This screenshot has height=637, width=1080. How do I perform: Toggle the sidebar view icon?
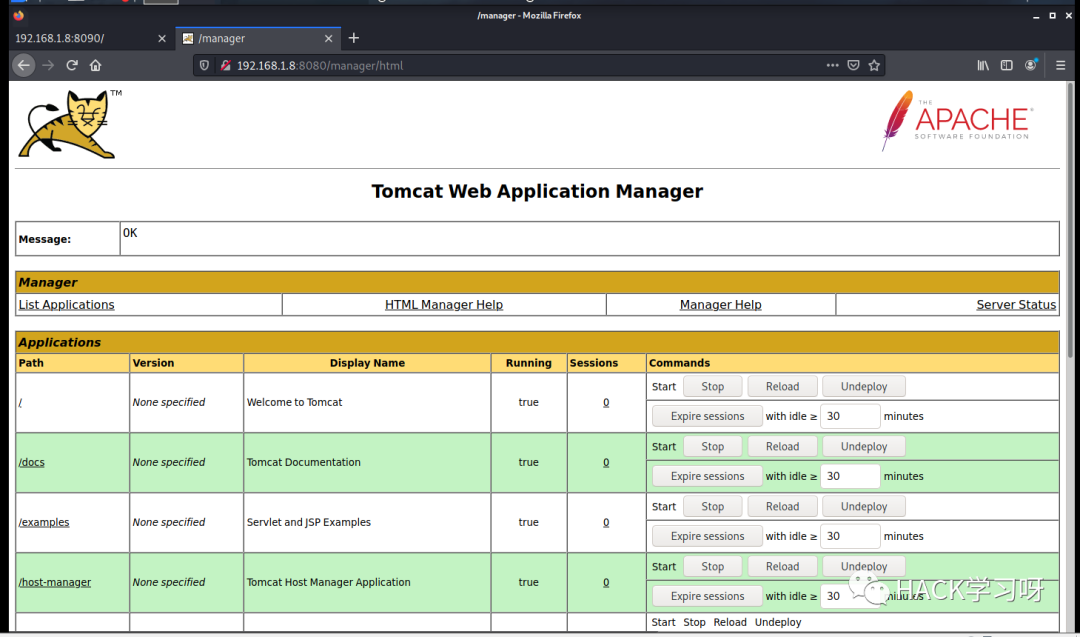click(x=1006, y=65)
